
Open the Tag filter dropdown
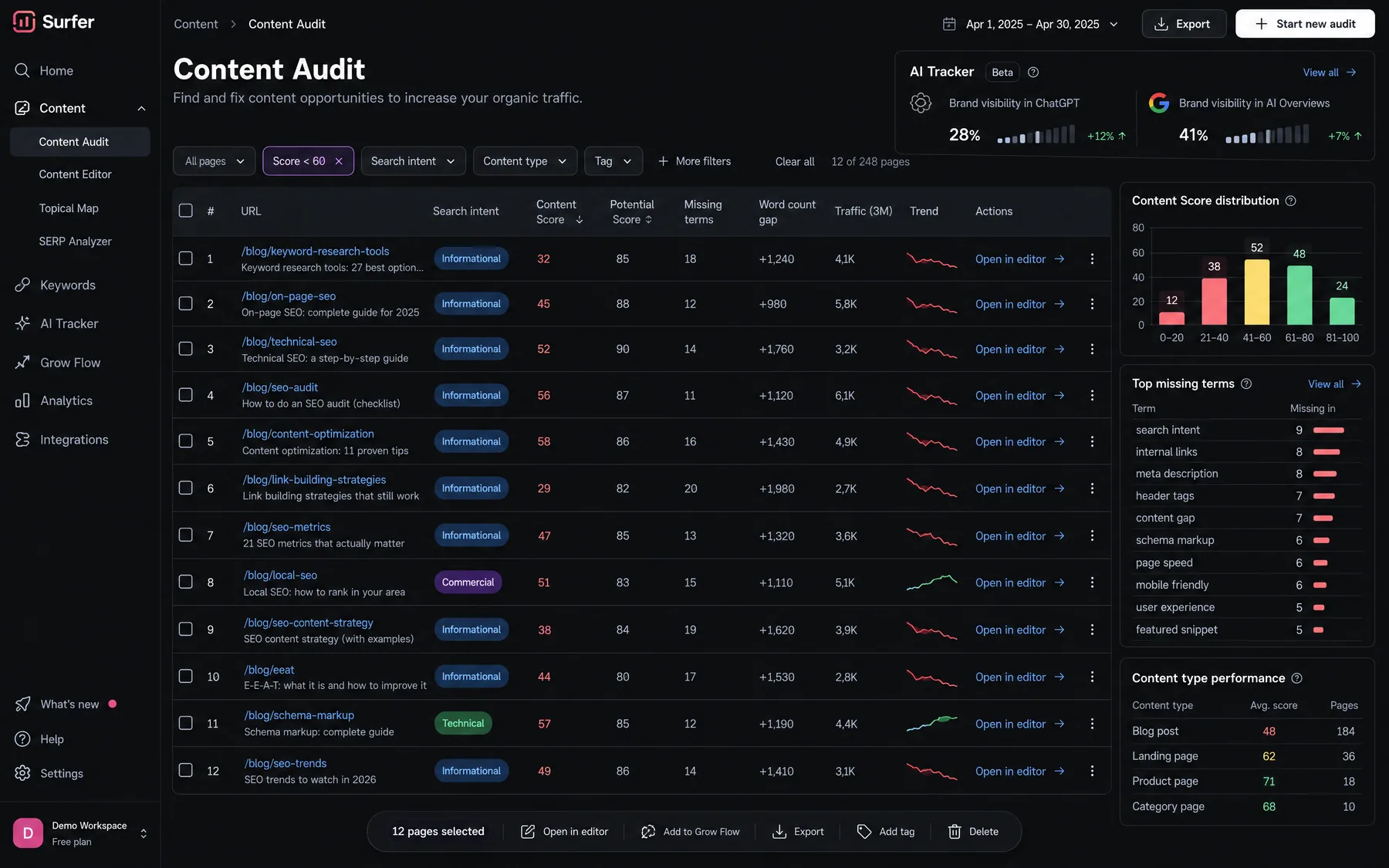tap(613, 161)
